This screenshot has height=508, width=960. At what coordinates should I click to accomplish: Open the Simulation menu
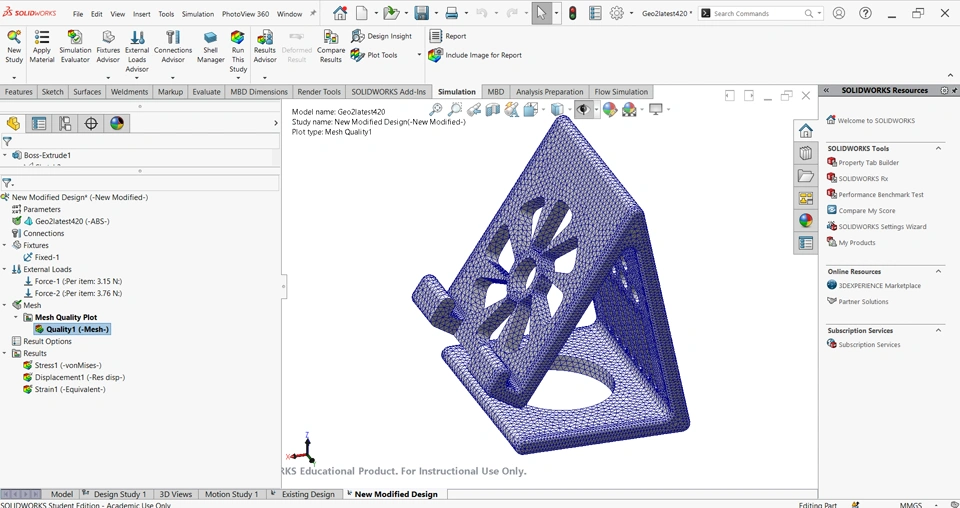pos(198,13)
